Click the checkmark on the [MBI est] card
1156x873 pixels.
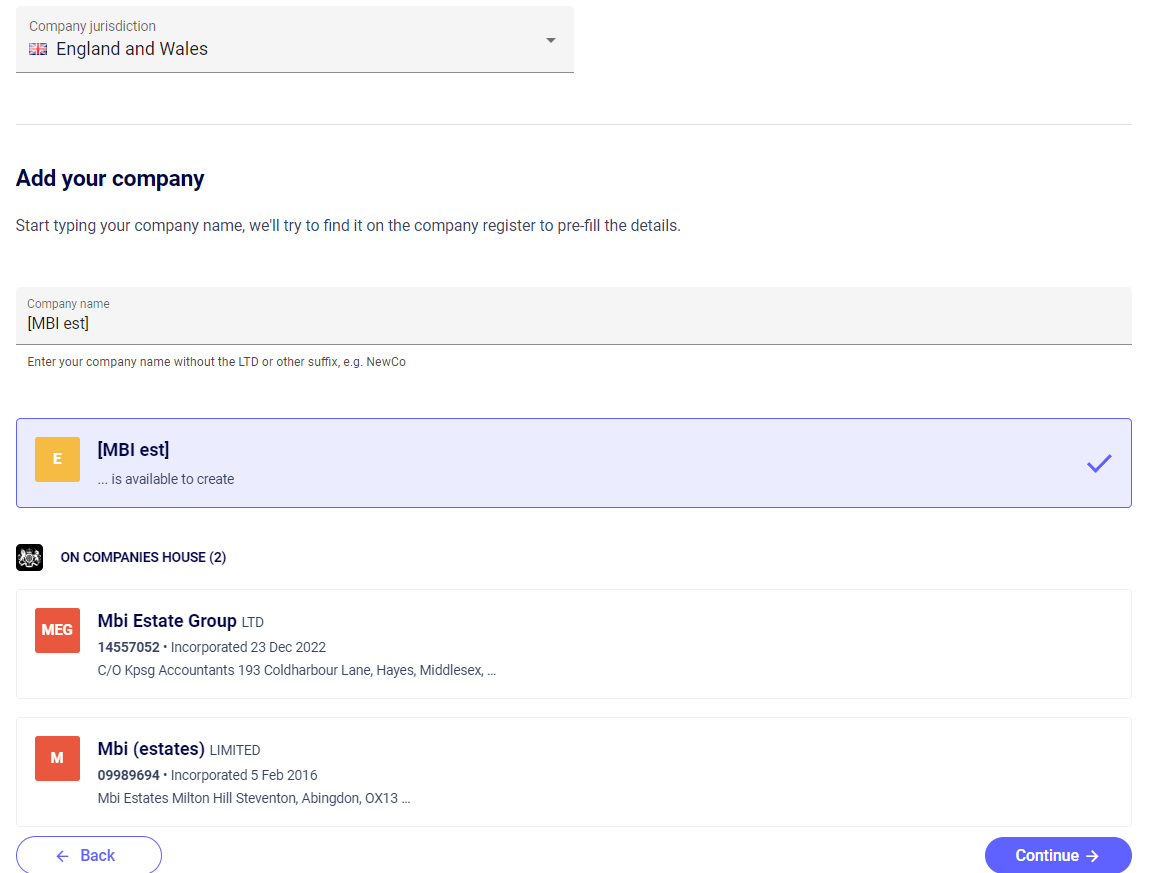click(x=1099, y=463)
